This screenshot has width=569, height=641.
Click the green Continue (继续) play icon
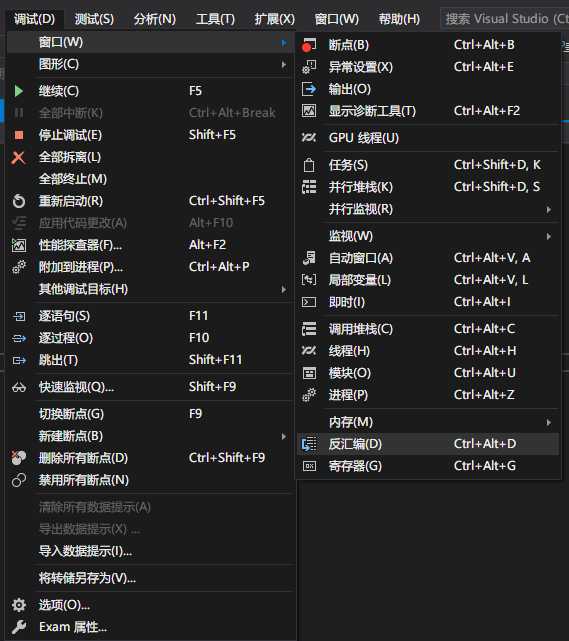tap(18, 91)
